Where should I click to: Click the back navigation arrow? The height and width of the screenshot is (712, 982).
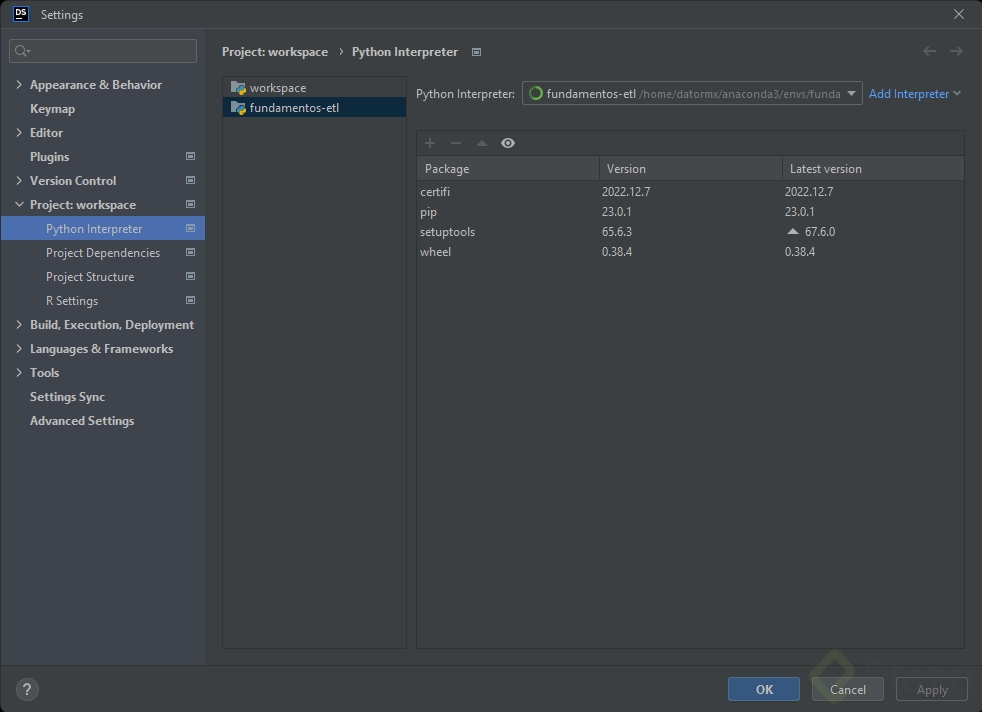(x=929, y=51)
